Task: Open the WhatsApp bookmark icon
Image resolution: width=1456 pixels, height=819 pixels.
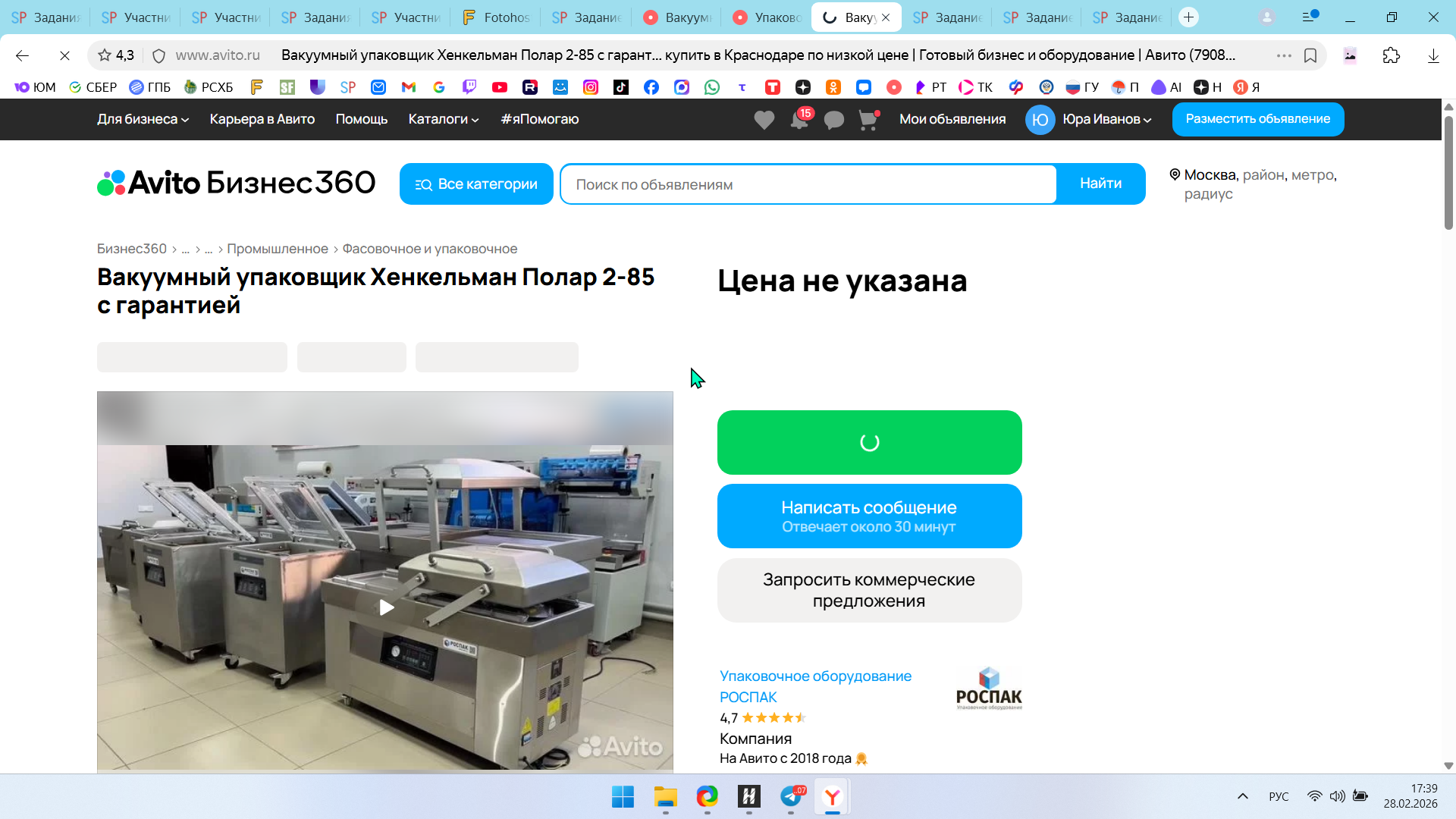Action: click(711, 87)
